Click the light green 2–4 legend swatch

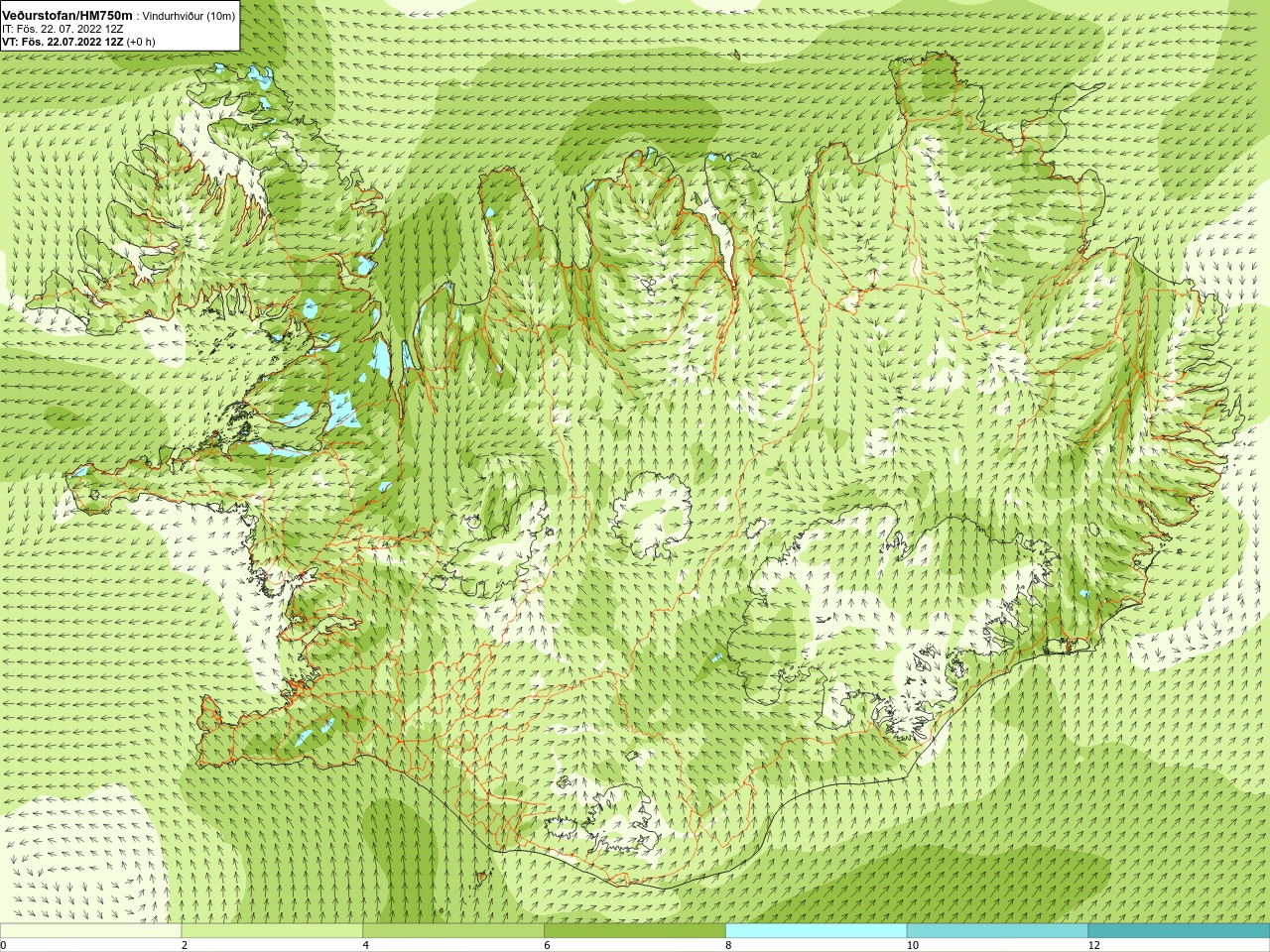[x=272, y=931]
